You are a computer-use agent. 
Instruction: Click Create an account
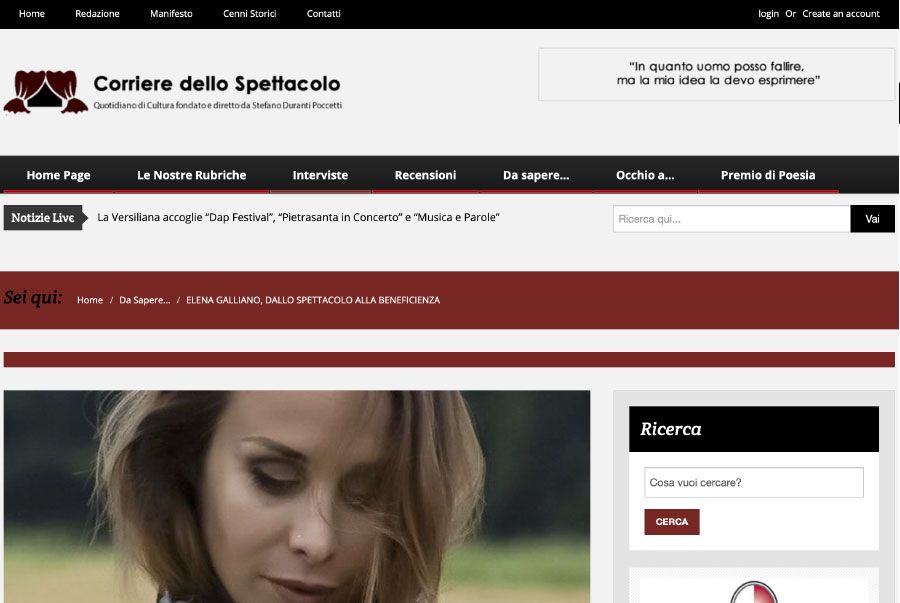(x=841, y=13)
